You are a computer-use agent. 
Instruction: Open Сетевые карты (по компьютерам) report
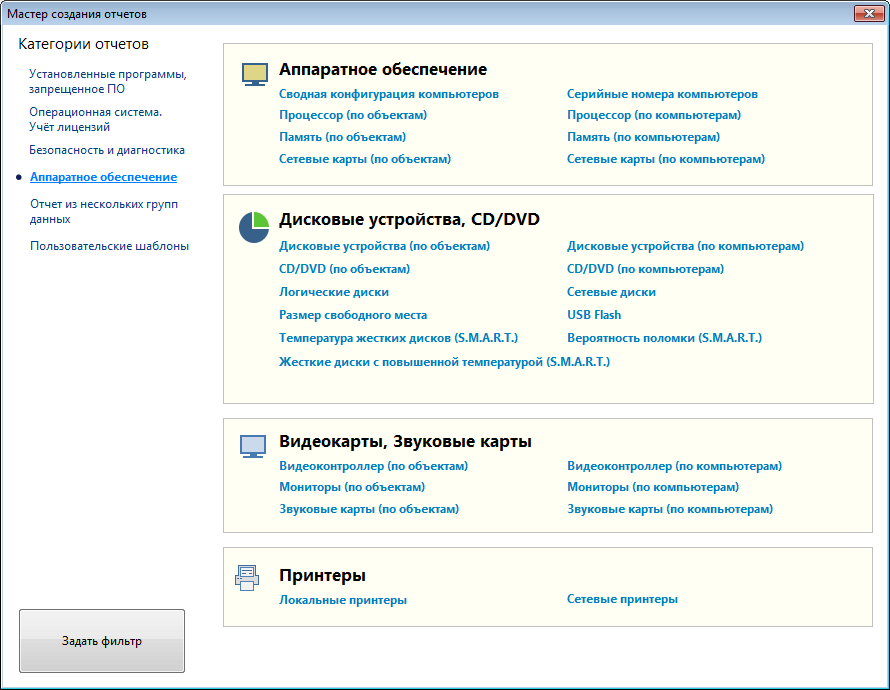click(666, 159)
